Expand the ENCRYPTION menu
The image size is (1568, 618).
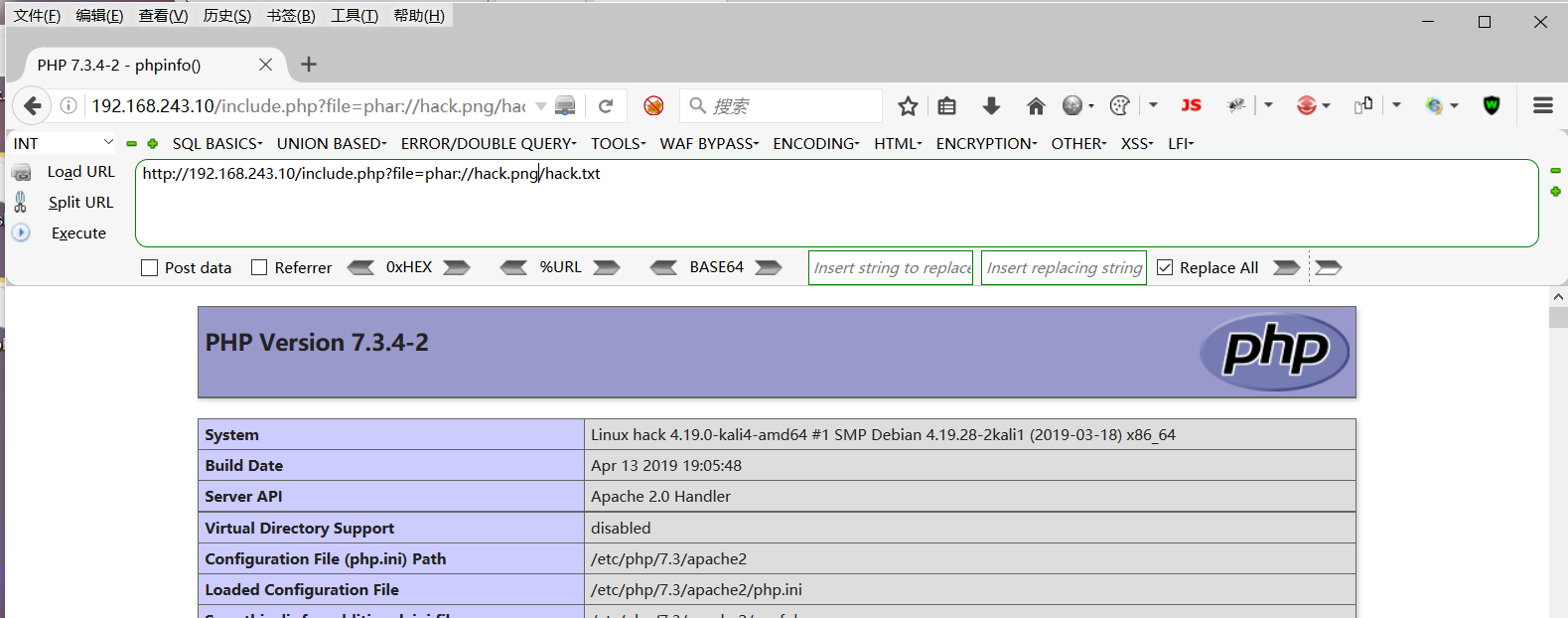(x=987, y=144)
